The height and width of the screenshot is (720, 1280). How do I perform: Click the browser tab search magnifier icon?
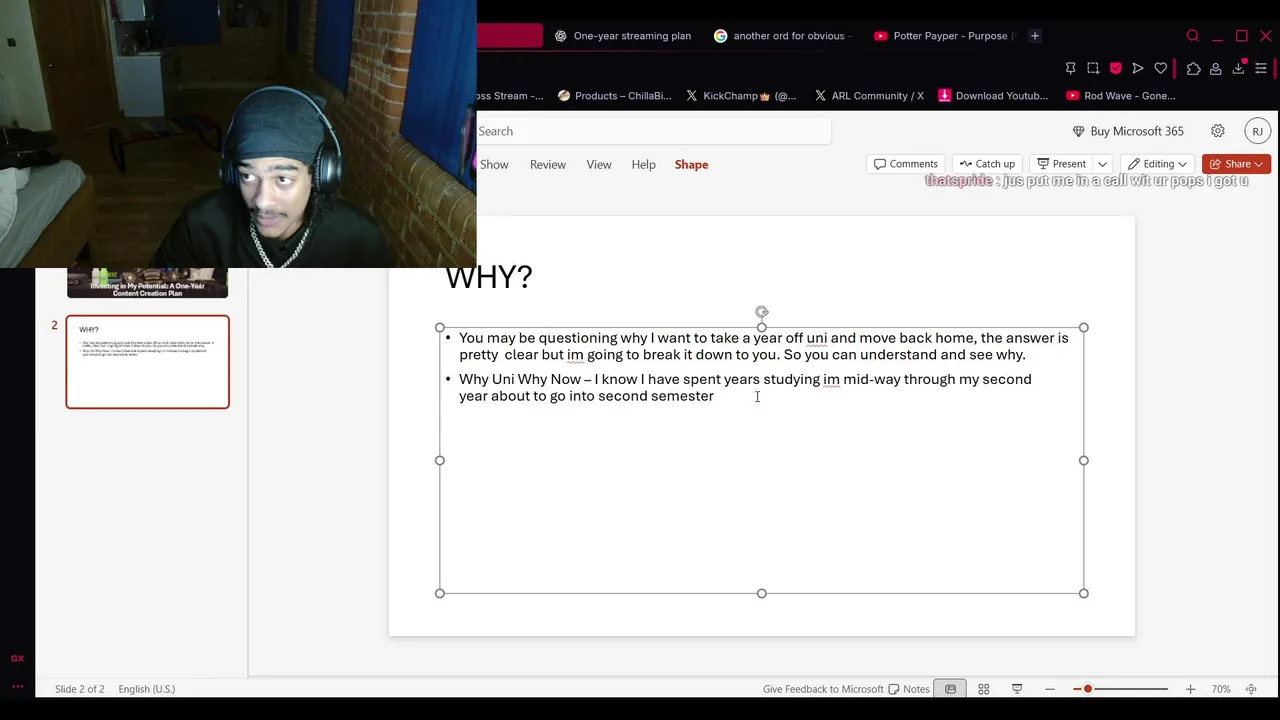(x=1193, y=36)
